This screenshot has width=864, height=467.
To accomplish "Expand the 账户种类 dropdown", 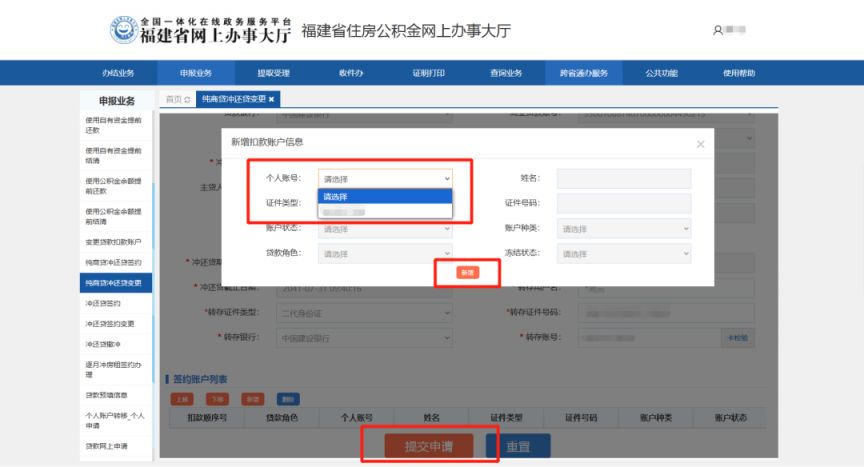I will [624, 229].
